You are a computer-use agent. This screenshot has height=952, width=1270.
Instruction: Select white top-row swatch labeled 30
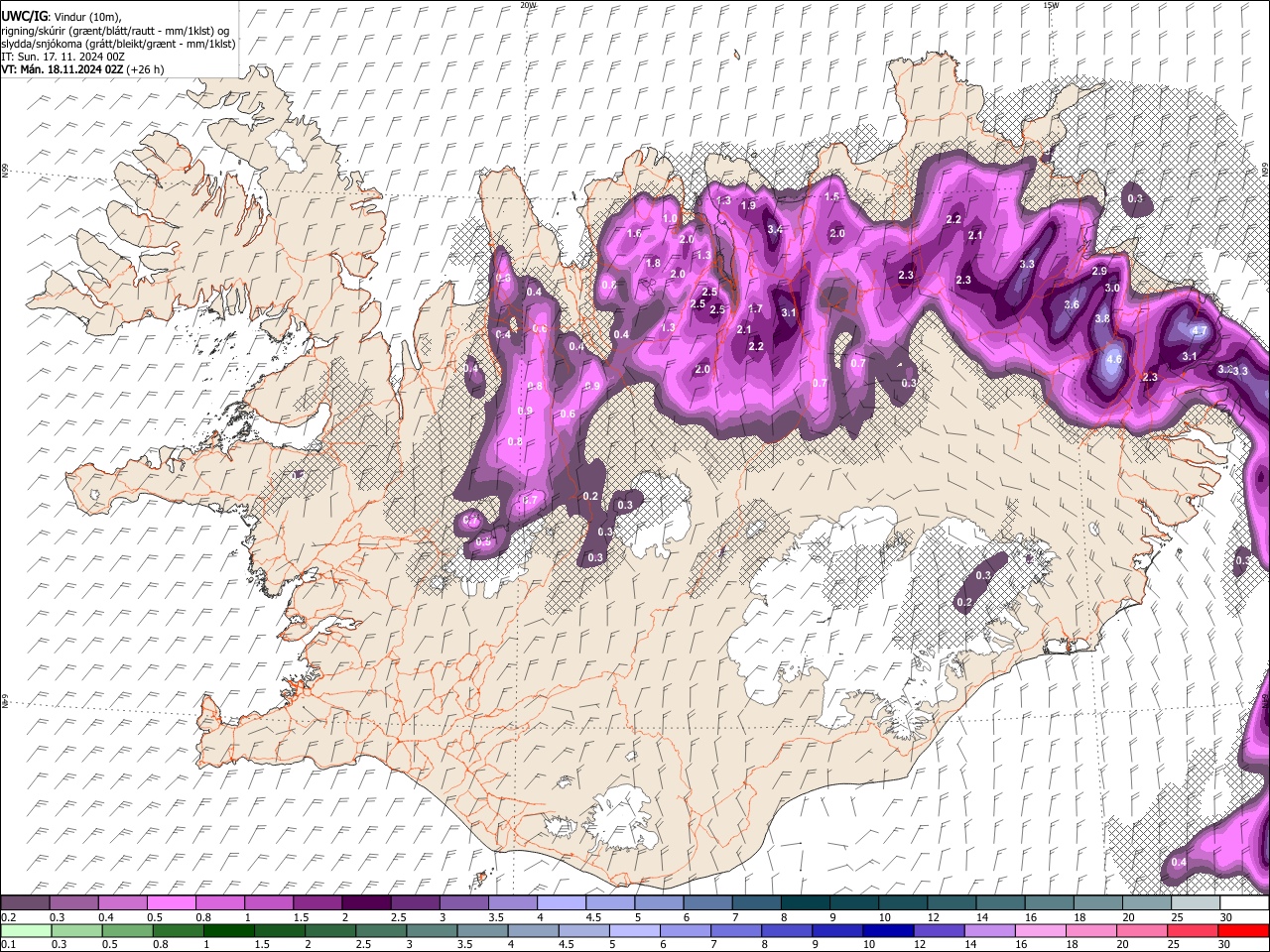tap(1244, 903)
